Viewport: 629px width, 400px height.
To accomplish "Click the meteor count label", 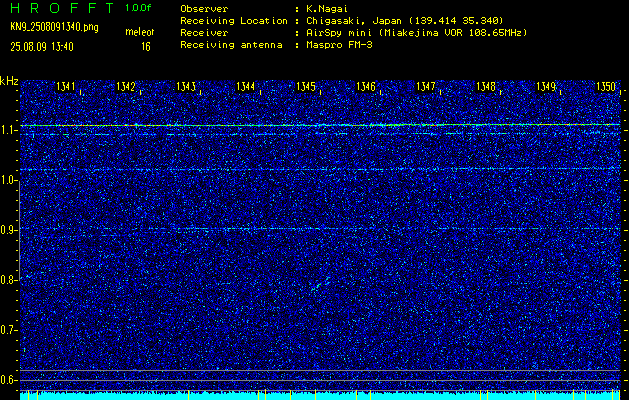I will coord(139,32).
